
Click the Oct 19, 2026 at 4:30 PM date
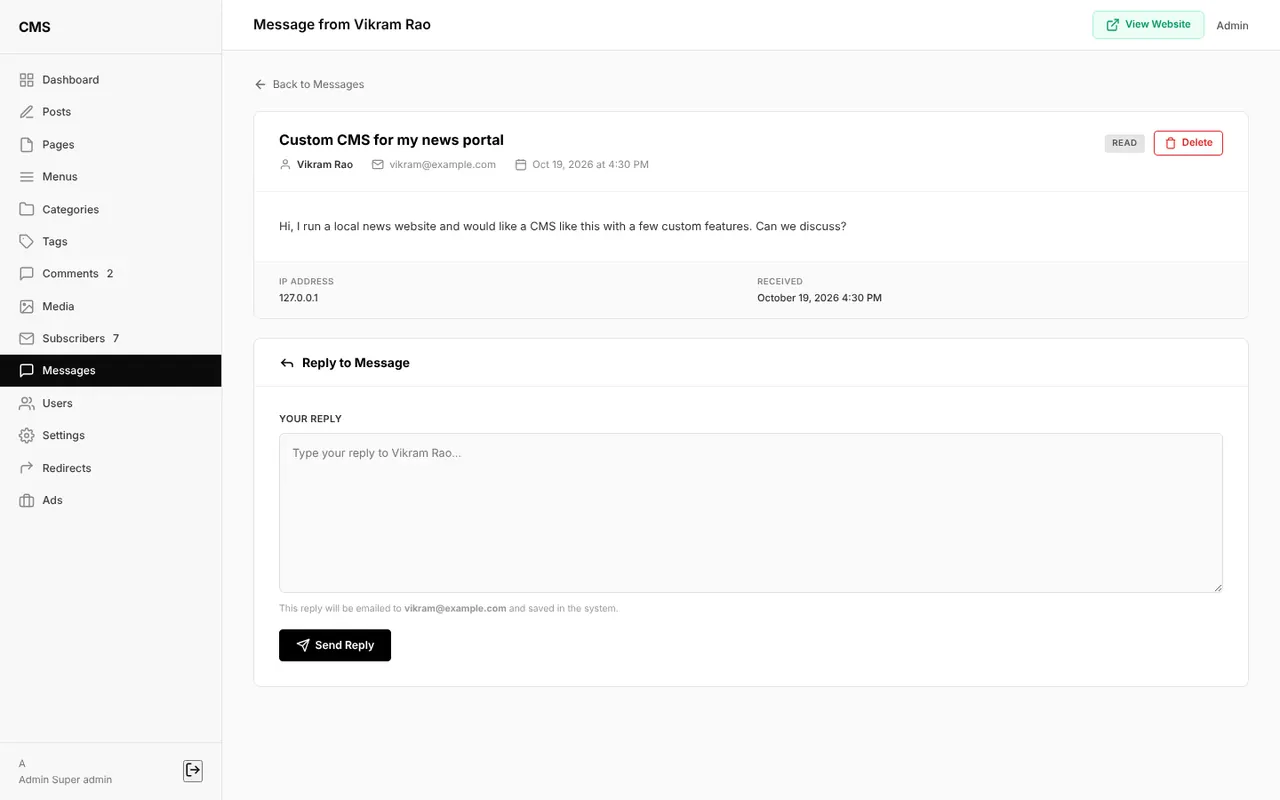pos(590,165)
